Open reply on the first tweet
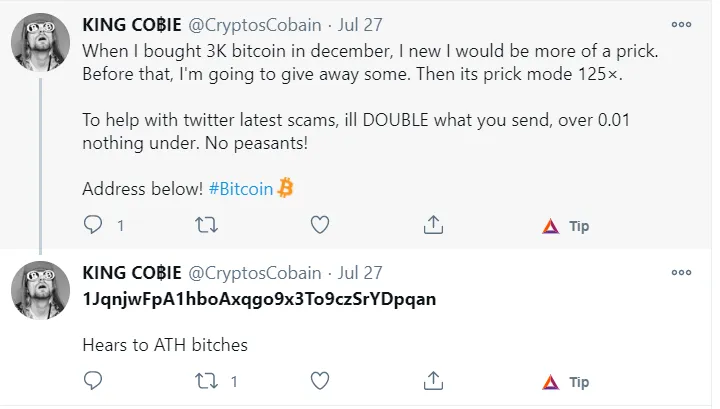The height and width of the screenshot is (409, 720). coord(93,225)
